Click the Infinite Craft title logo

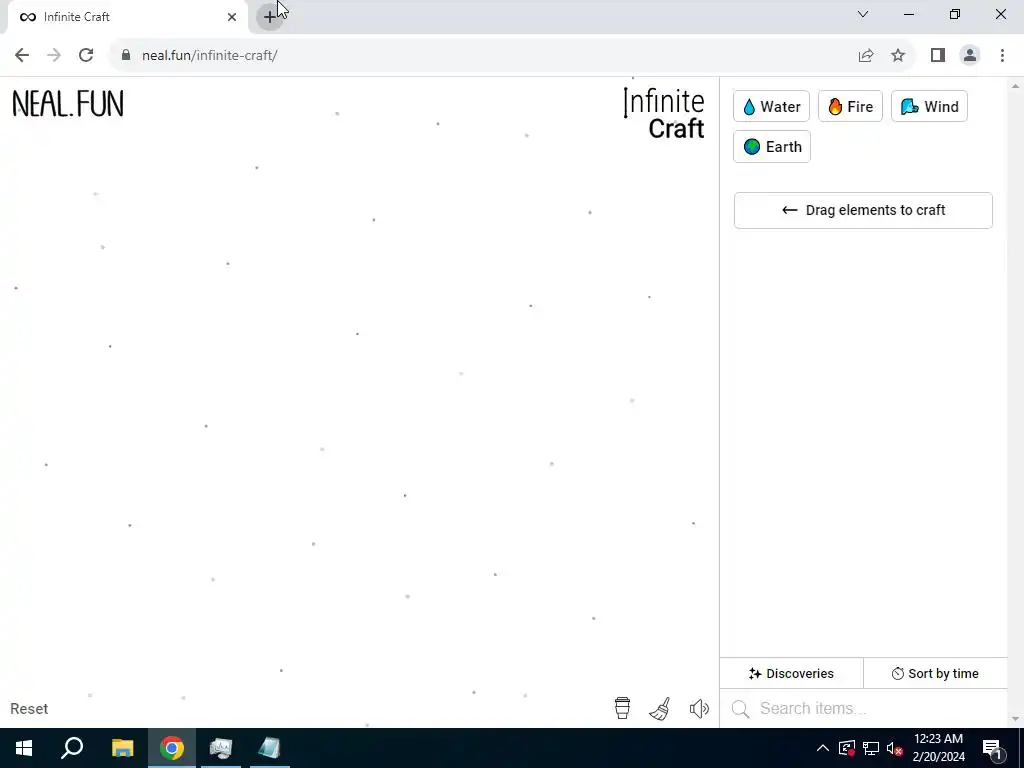click(664, 114)
